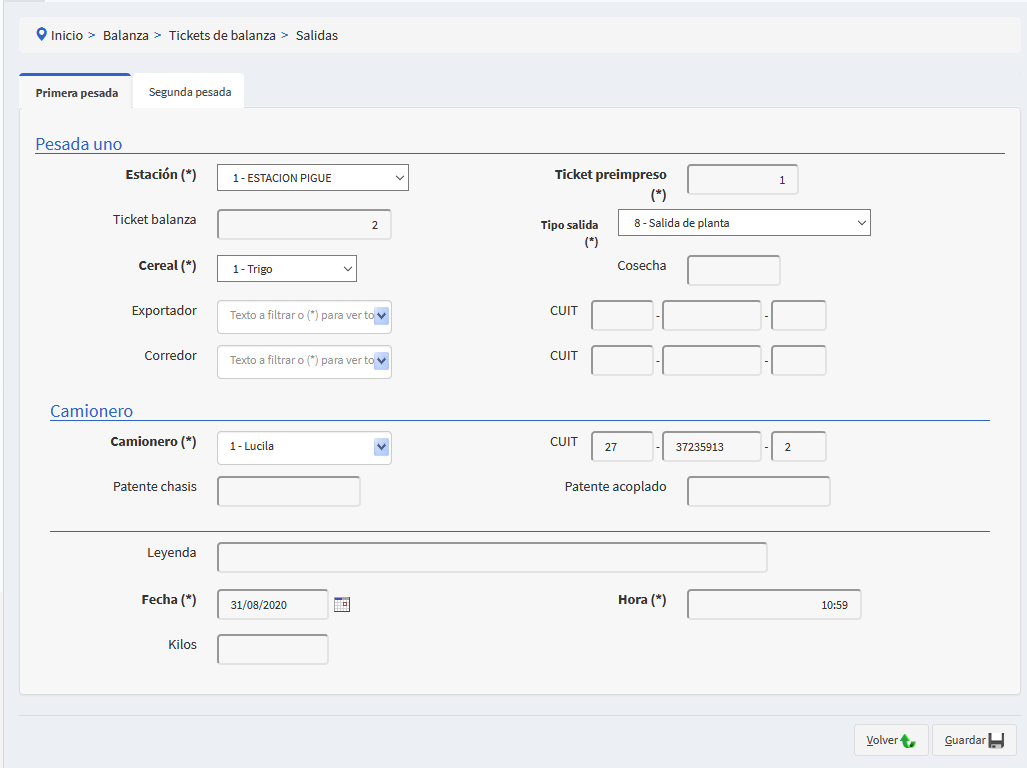This screenshot has width=1027, height=768.
Task: Focus the Patente chasis field
Action: (x=288, y=492)
